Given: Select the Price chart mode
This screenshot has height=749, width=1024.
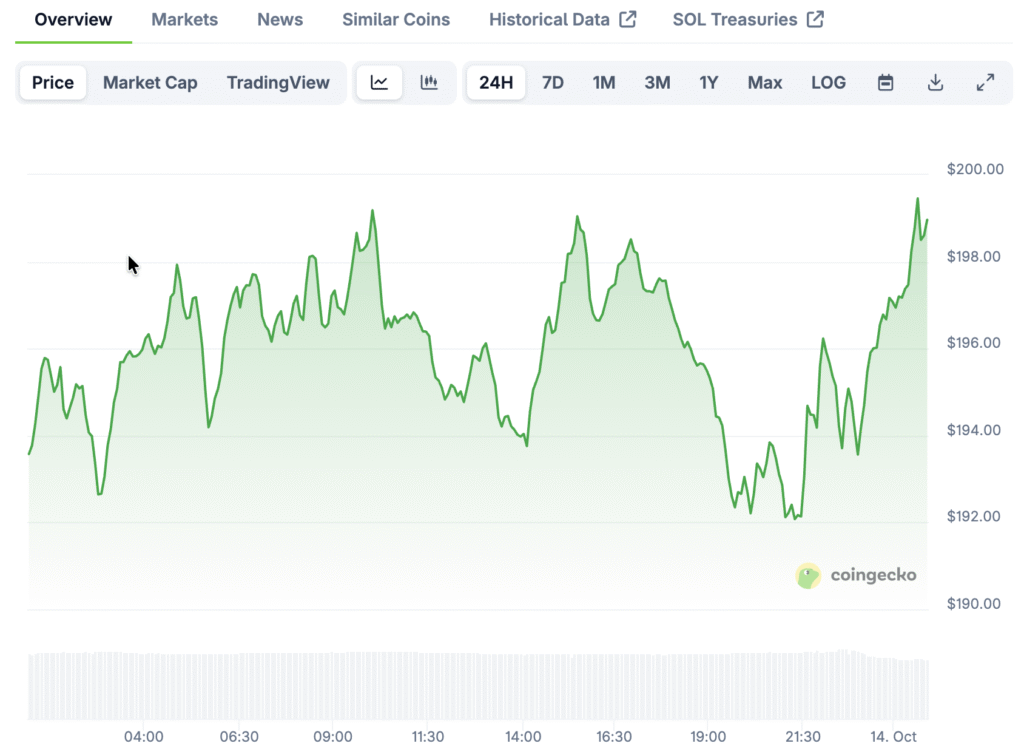Looking at the screenshot, I should click(53, 83).
